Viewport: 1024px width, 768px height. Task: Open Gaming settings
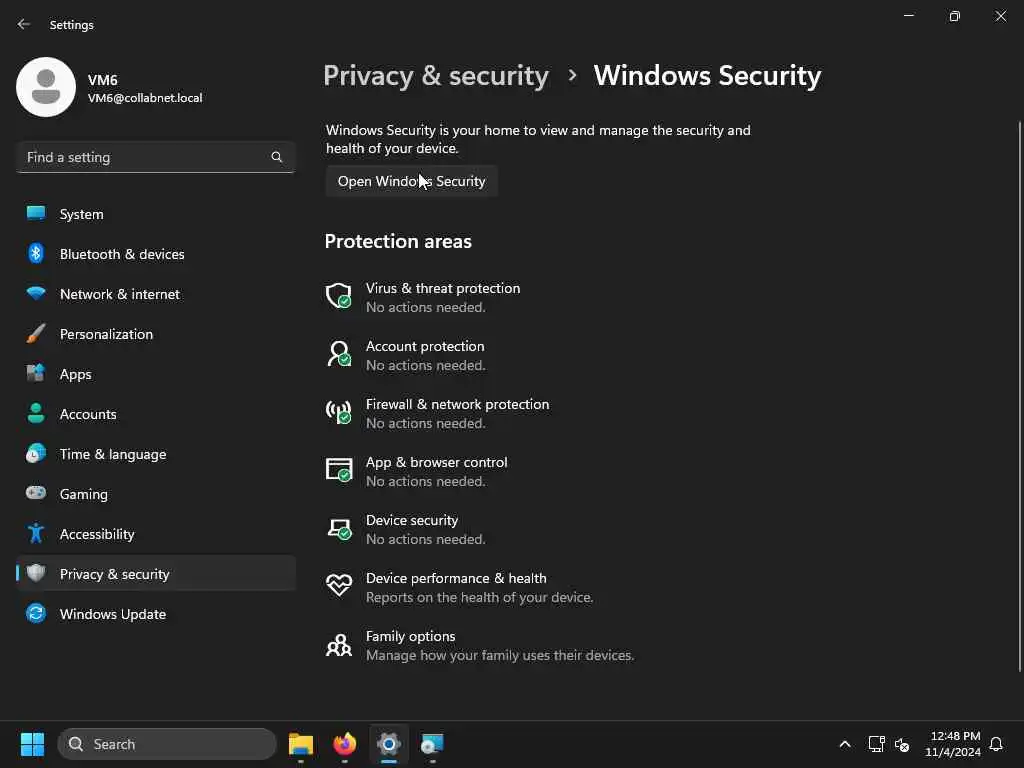coord(155,493)
